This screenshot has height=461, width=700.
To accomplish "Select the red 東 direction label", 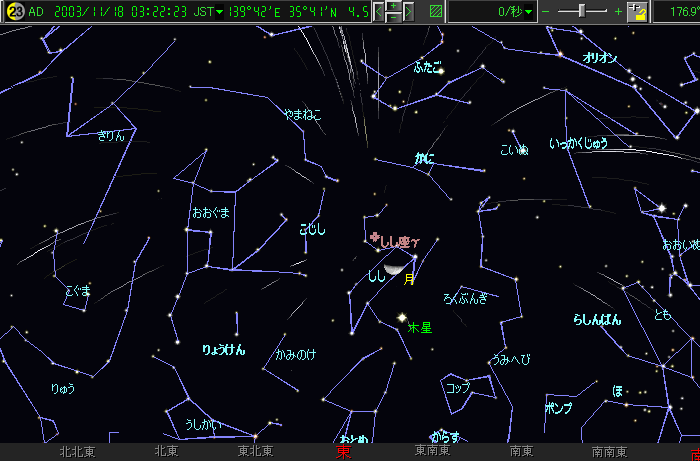I will (x=343, y=452).
